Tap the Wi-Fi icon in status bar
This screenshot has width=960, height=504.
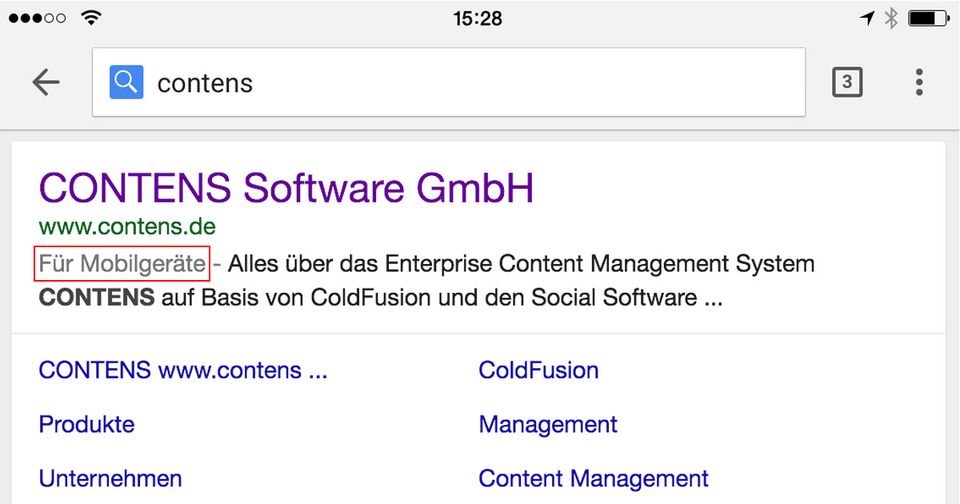(x=92, y=18)
